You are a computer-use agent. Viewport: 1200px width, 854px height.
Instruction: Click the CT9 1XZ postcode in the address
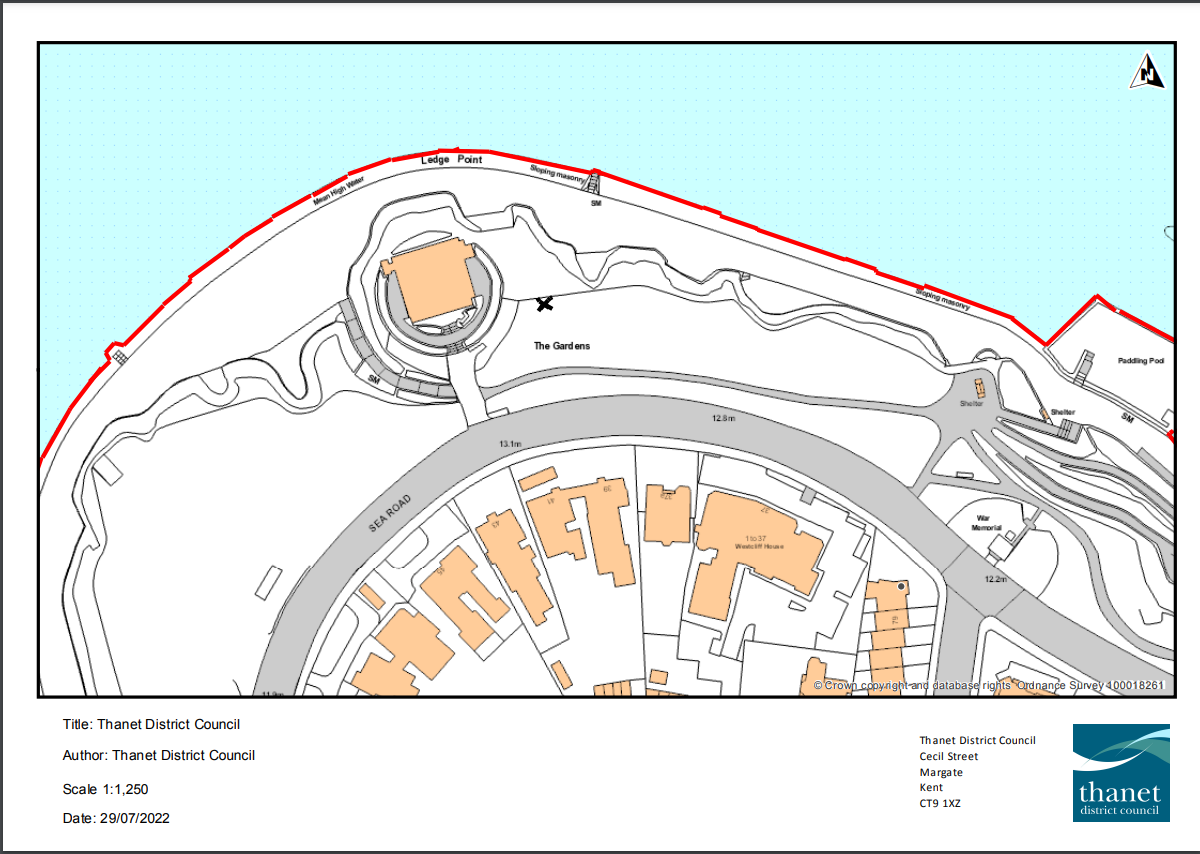coord(941,803)
